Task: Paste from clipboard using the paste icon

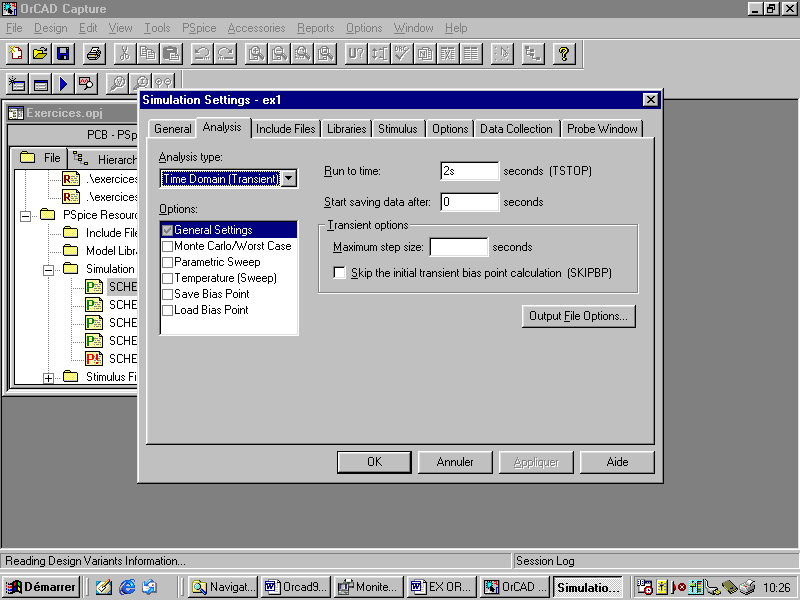Action: (171, 54)
